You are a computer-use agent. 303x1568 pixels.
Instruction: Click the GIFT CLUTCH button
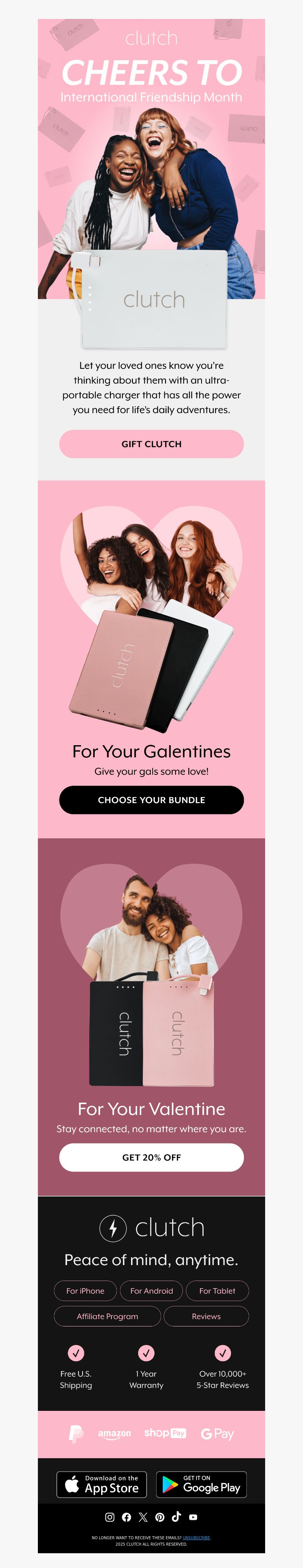tap(151, 444)
